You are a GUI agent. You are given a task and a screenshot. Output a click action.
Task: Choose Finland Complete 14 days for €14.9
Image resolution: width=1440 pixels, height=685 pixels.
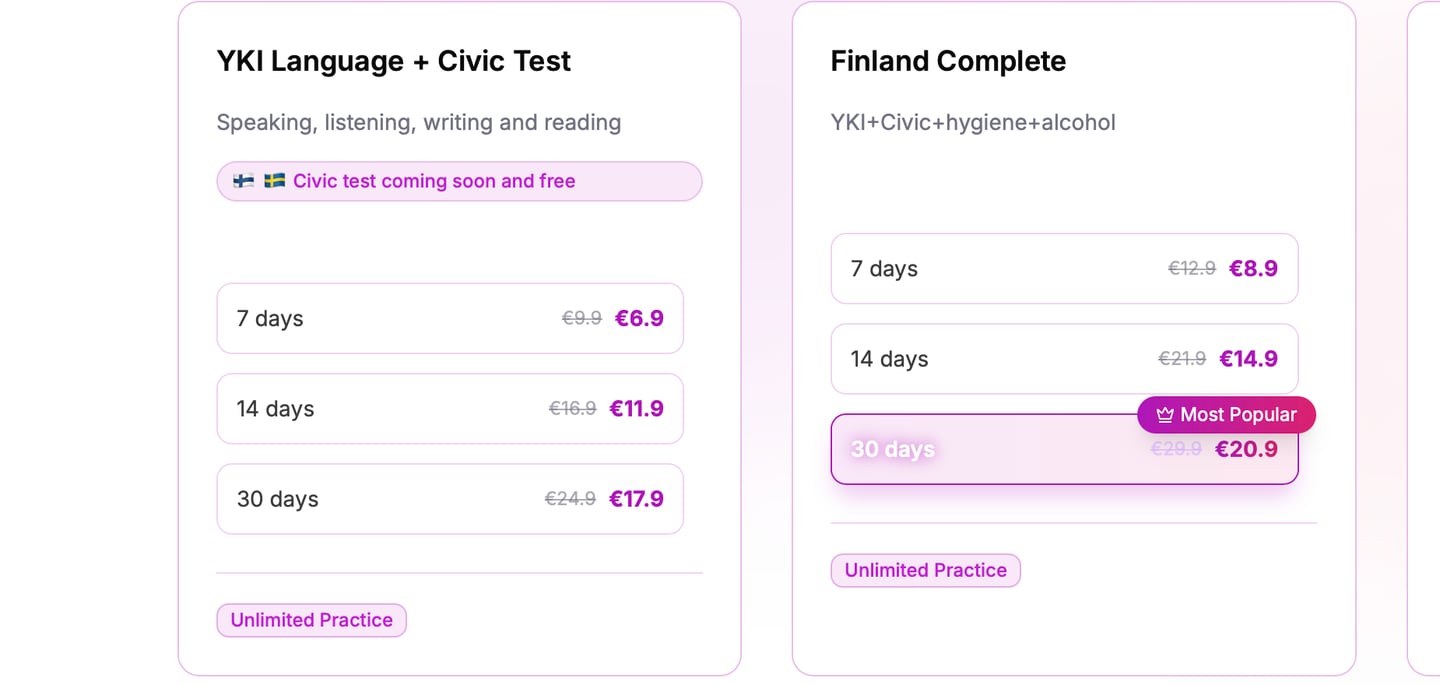click(1063, 358)
